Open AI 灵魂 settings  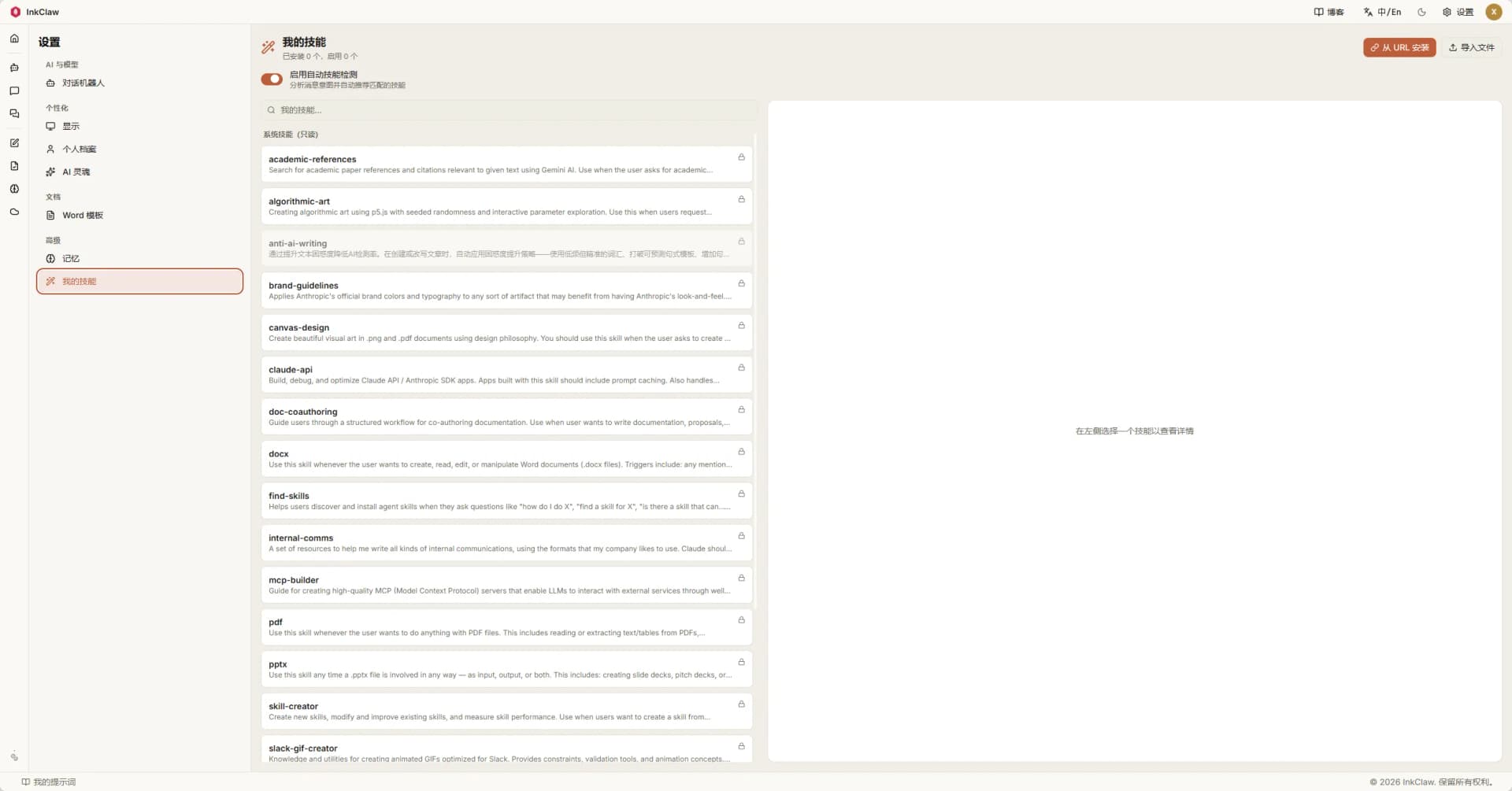pyautogui.click(x=139, y=172)
